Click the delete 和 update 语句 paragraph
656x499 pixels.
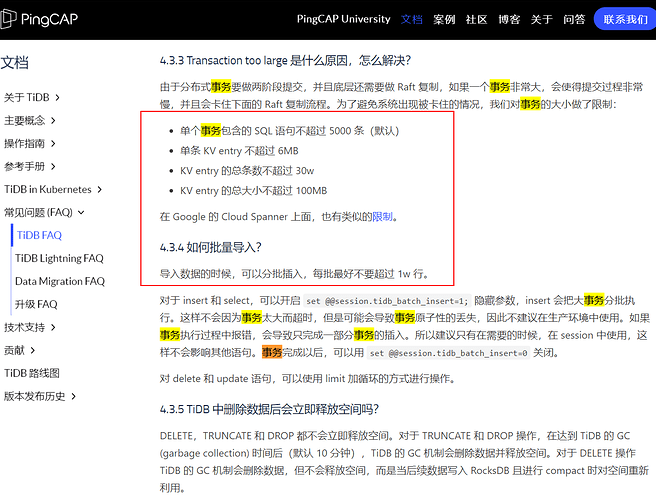point(308,379)
